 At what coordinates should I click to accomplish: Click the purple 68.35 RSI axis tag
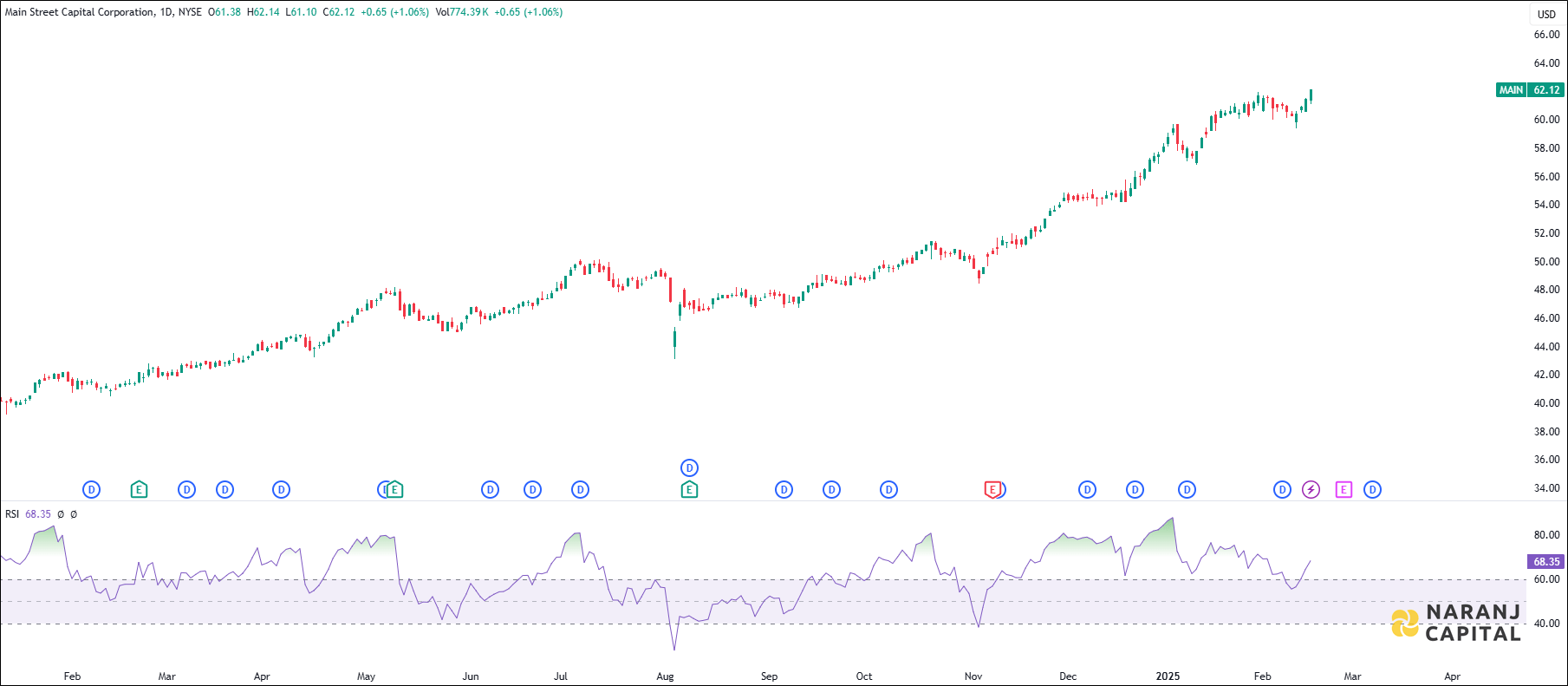1545,562
